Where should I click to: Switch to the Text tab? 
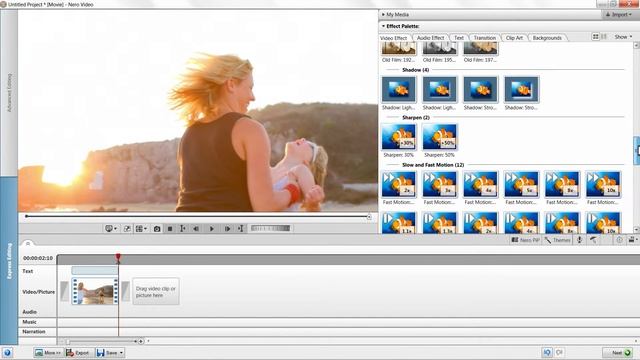[x=459, y=38]
